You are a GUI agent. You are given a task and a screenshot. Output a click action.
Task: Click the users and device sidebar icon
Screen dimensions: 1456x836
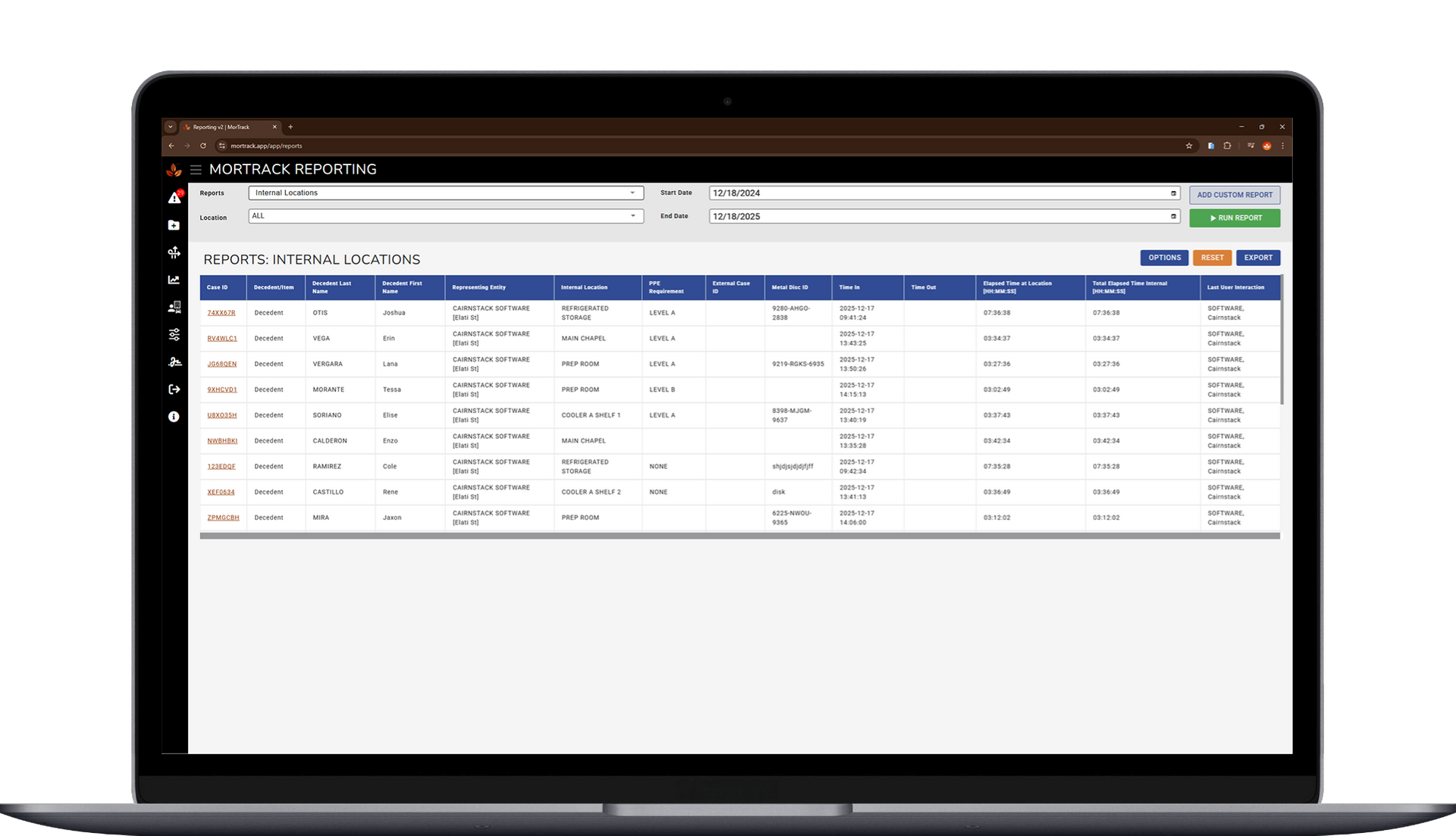pos(174,307)
